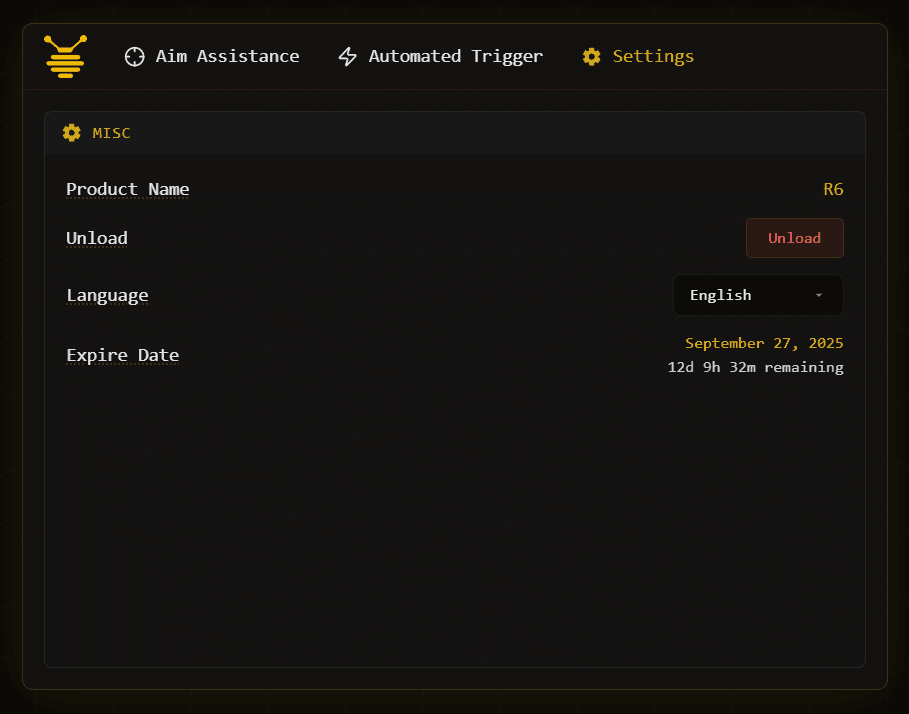Click the R6 product name value

point(833,189)
